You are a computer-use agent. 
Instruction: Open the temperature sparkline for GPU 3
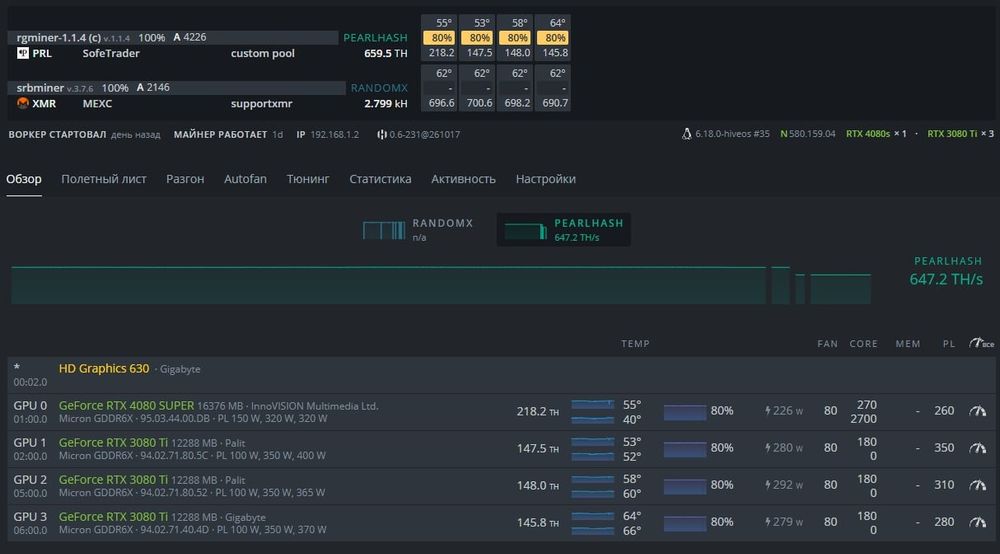point(592,523)
